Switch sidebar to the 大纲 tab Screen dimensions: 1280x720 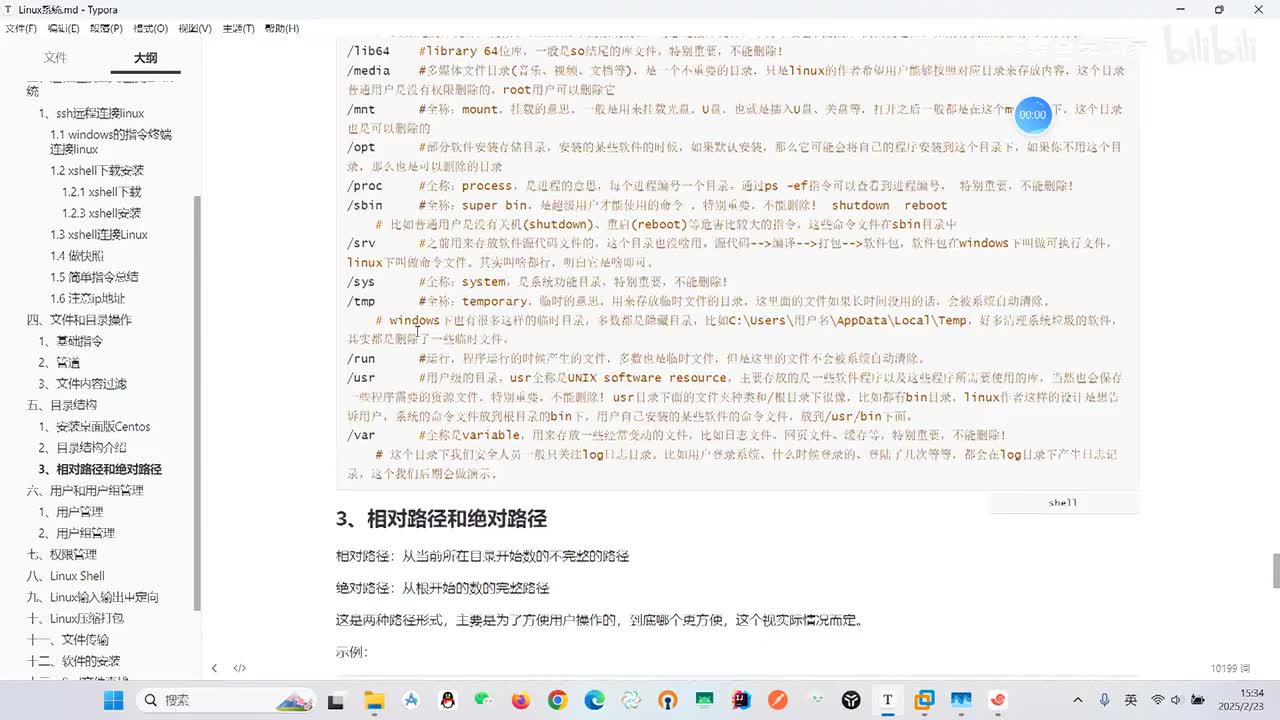(x=146, y=58)
